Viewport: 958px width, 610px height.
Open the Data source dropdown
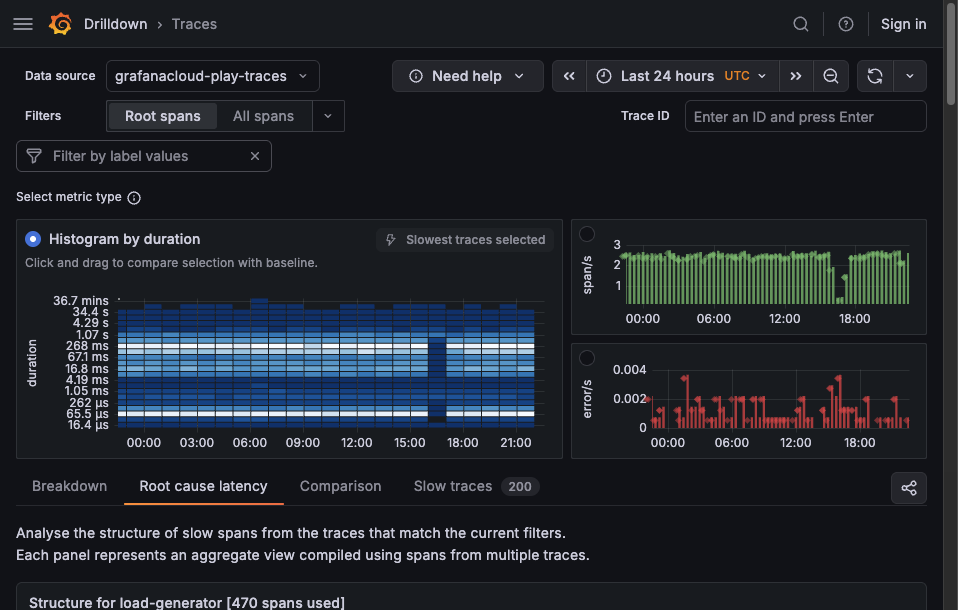tap(212, 75)
